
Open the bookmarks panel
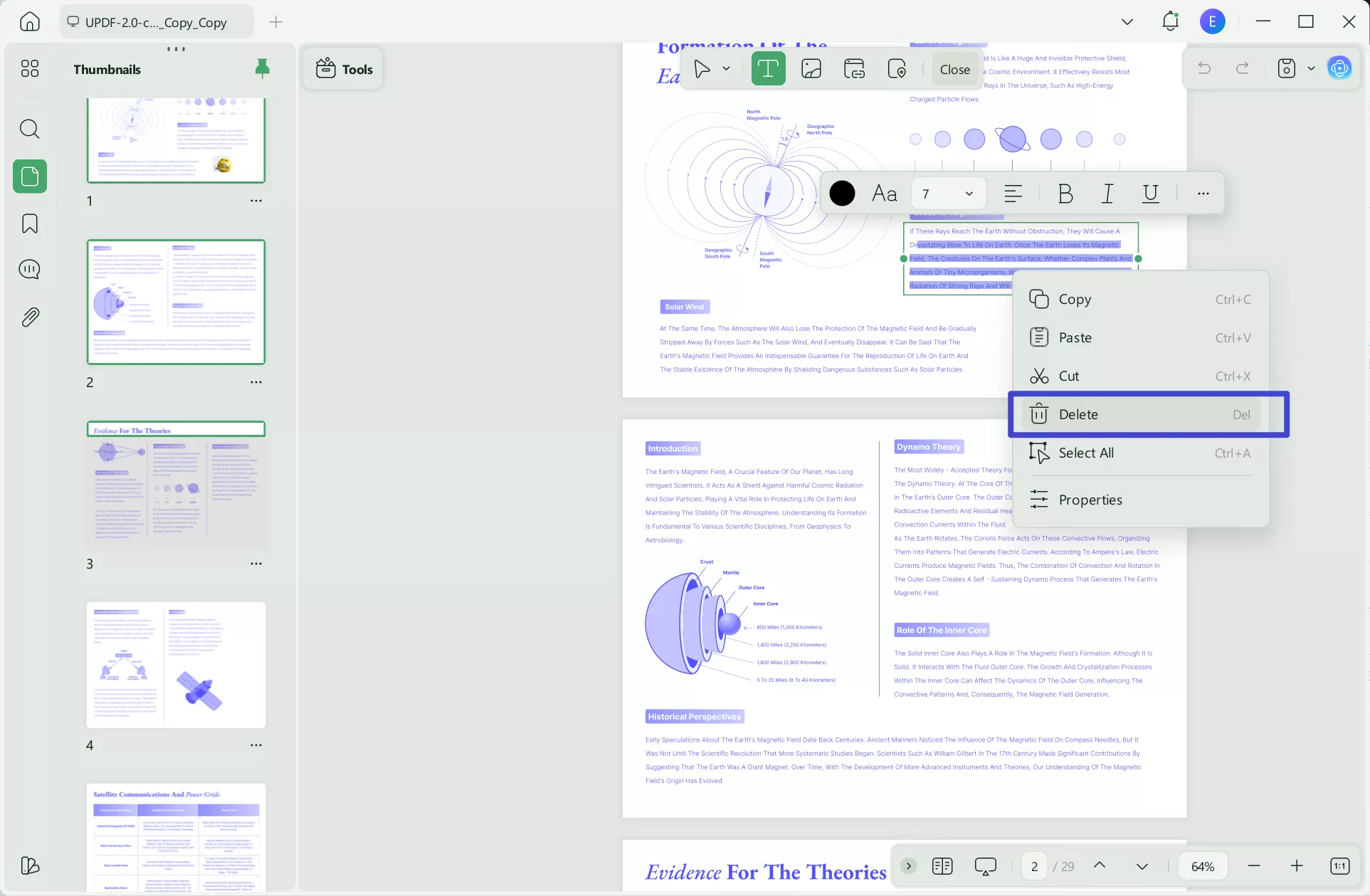tap(29, 223)
